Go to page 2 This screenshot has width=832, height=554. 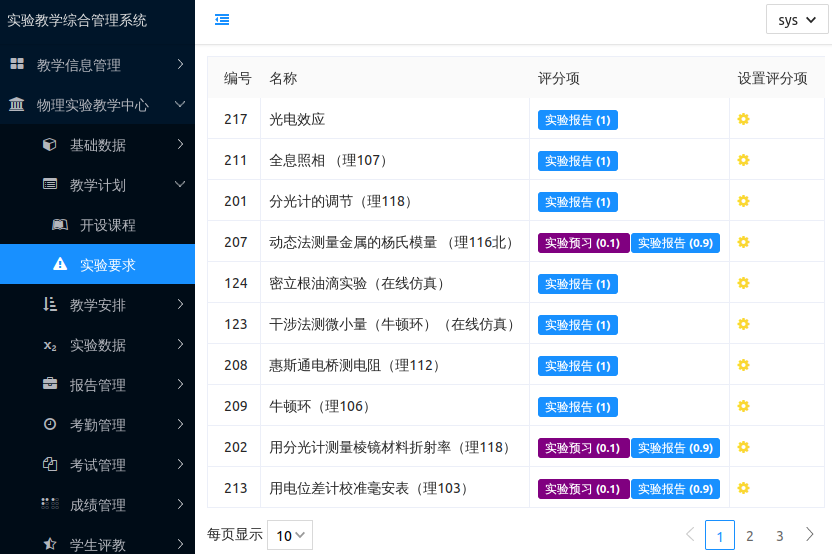coord(749,535)
